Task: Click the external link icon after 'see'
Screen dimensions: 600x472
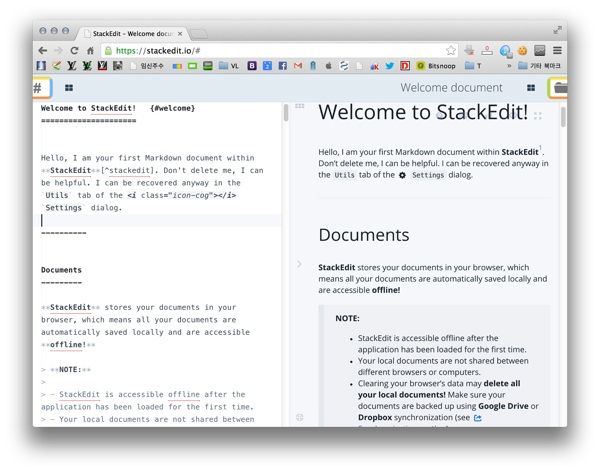Action: [477, 418]
